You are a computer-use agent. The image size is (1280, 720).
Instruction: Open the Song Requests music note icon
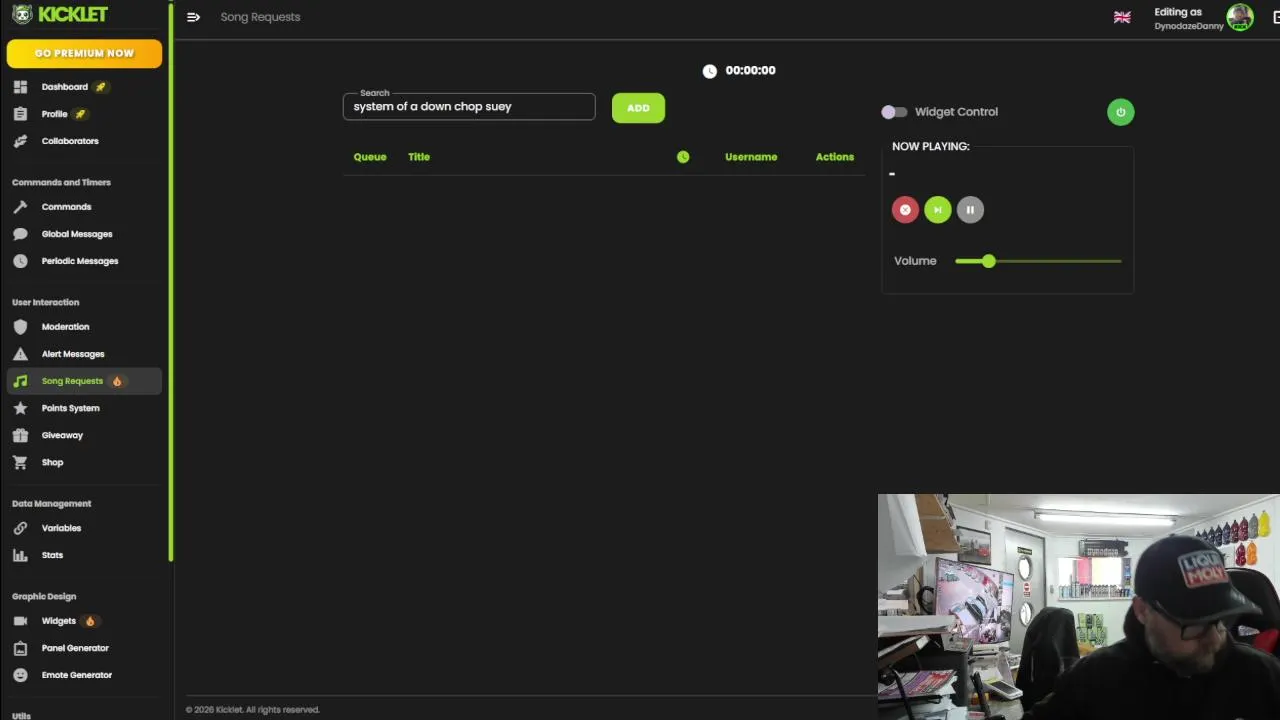[x=20, y=381]
